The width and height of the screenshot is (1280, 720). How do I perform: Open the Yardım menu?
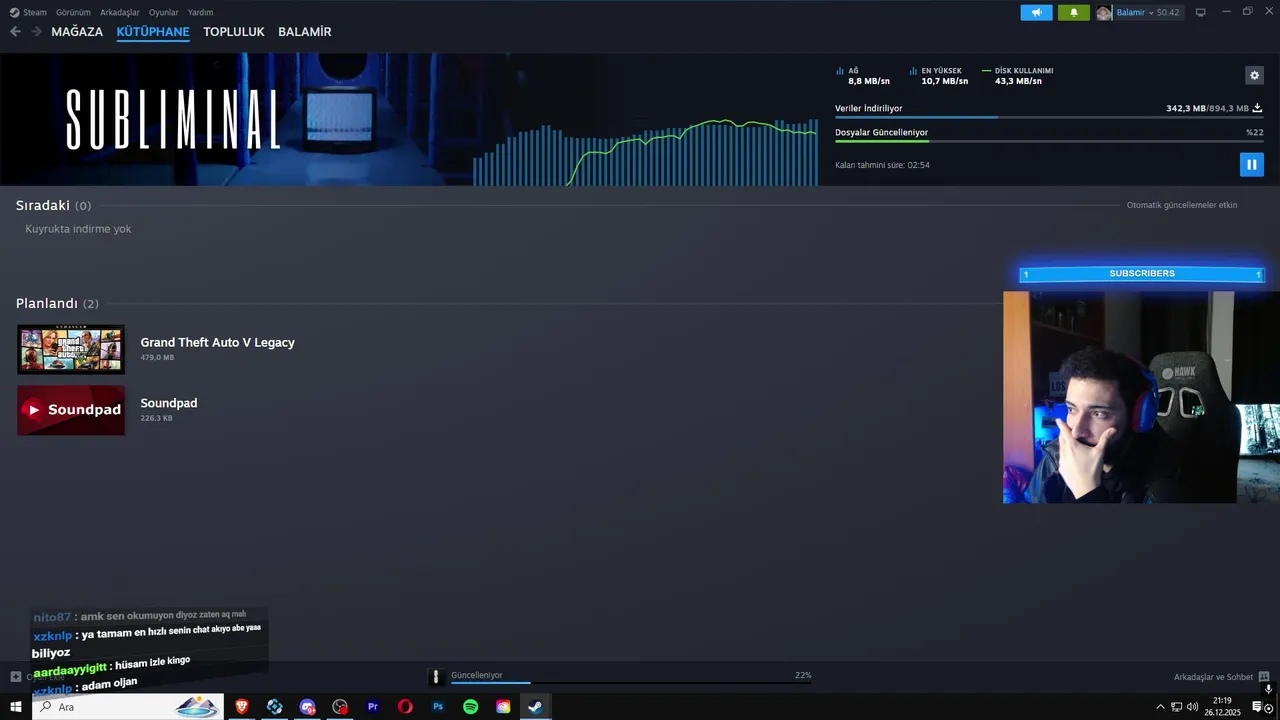pos(200,12)
